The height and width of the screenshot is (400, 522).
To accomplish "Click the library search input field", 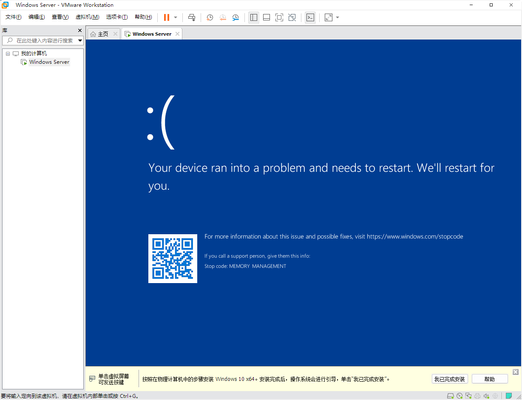I will click(44, 40).
